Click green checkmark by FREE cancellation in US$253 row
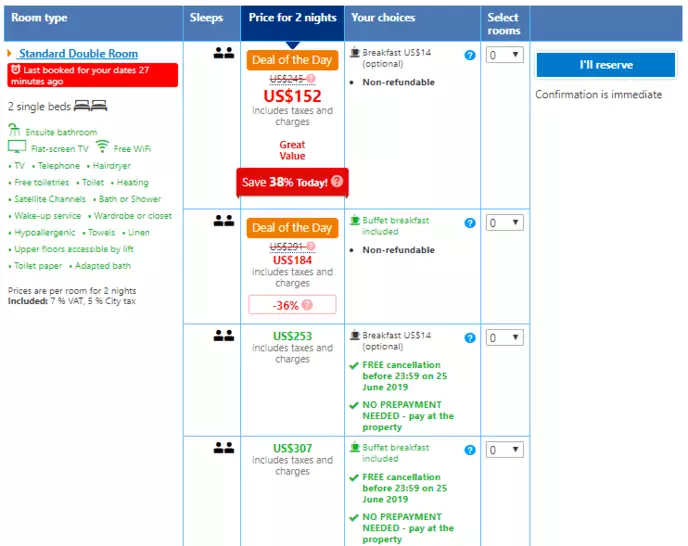 pos(354,365)
